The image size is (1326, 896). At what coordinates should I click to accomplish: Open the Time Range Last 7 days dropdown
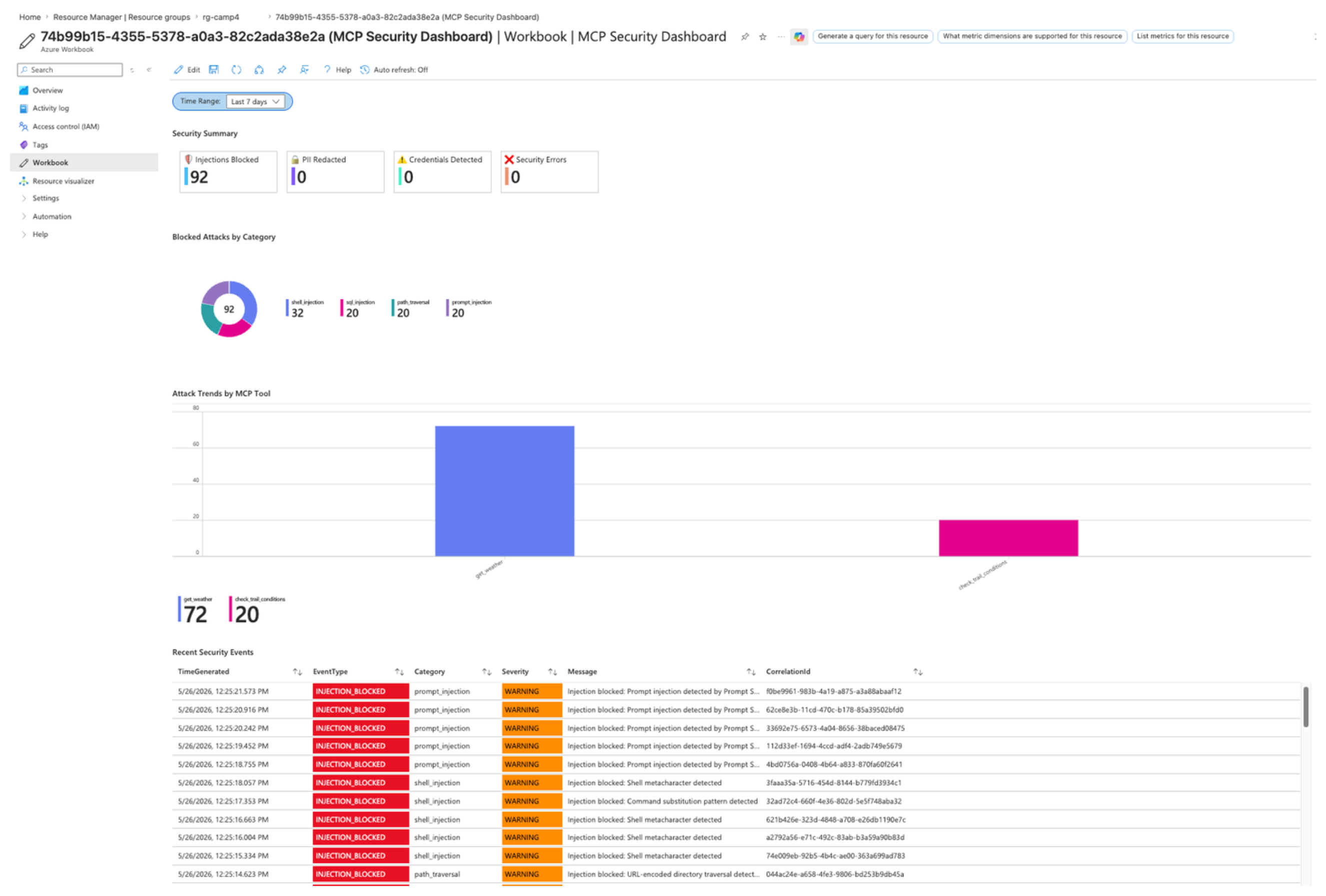click(x=255, y=101)
